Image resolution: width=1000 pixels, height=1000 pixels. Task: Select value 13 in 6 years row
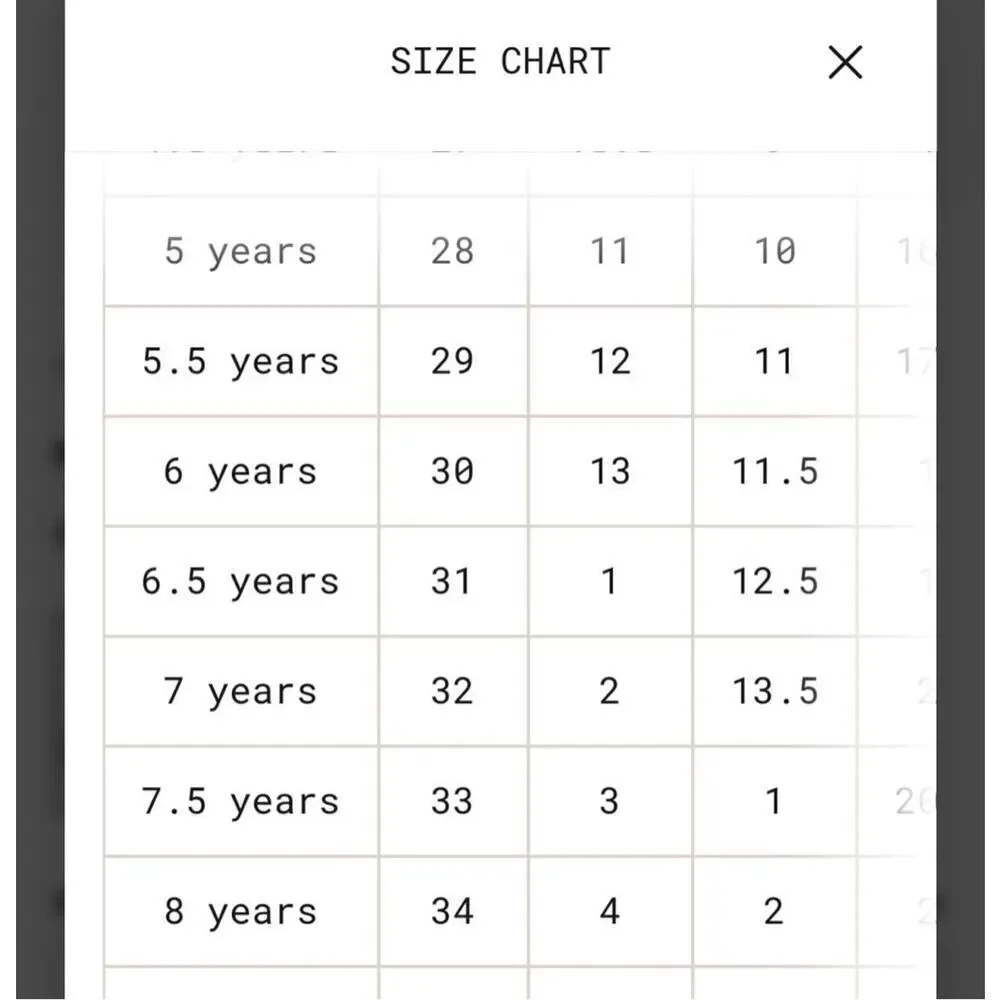tap(610, 472)
